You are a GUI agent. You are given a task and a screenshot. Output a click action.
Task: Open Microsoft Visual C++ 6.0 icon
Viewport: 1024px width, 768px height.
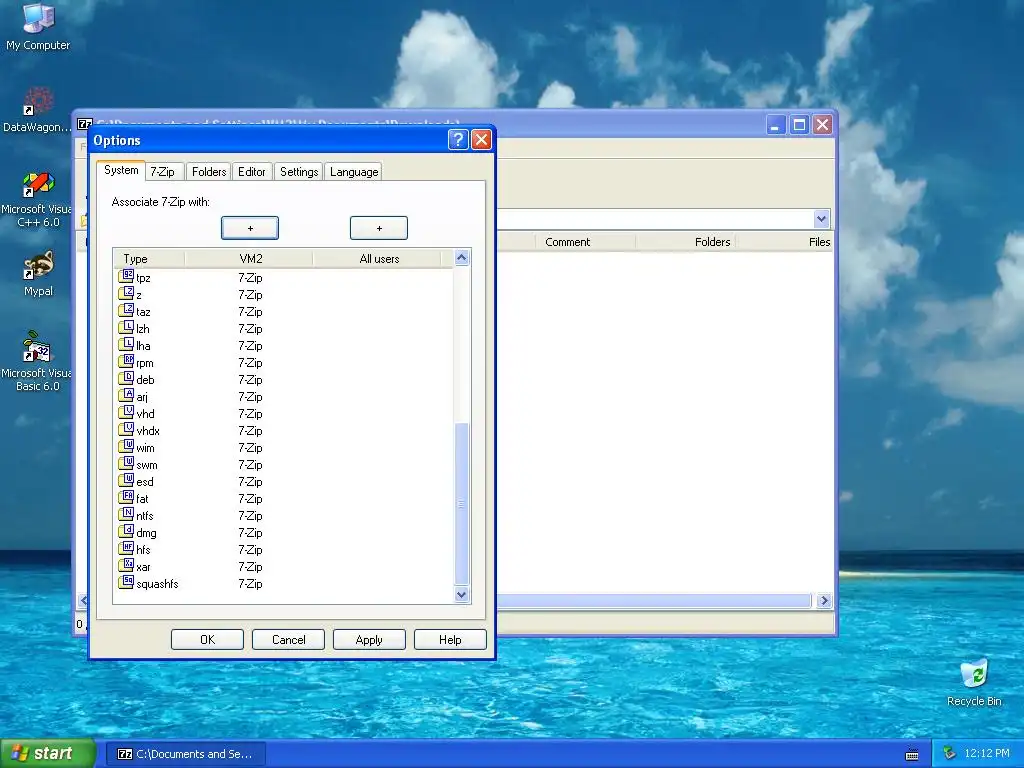point(37,199)
